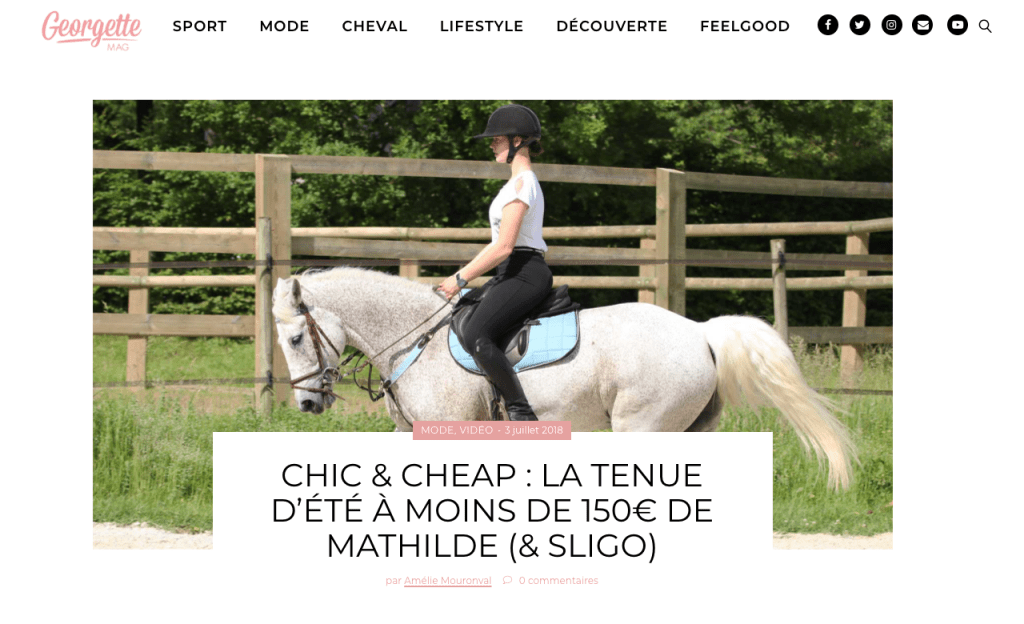Click author link Amélie Mouronval
The height and width of the screenshot is (624, 1024).
pos(447,580)
